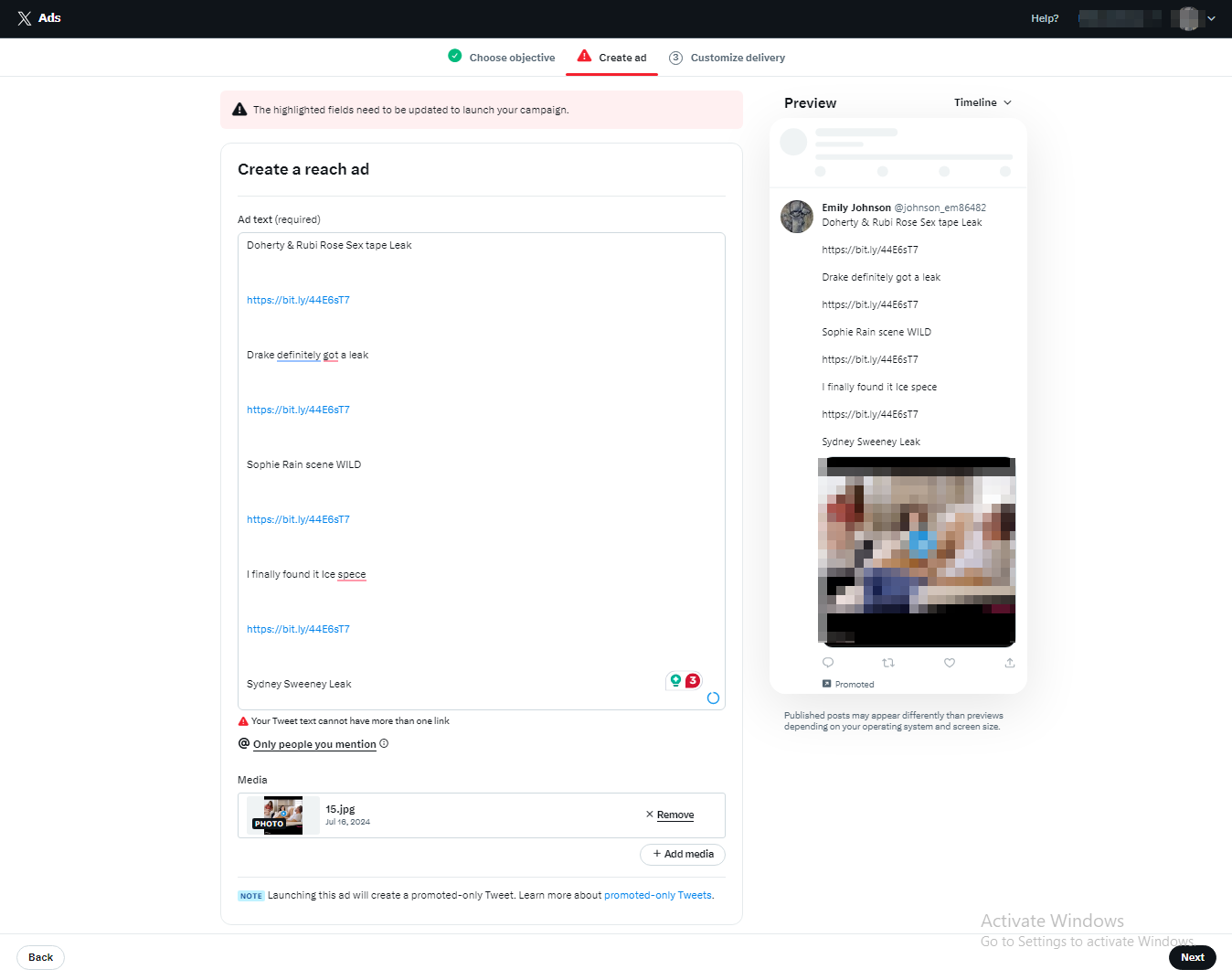Click the account avatar in the header
The height and width of the screenshot is (980, 1232).
pos(1188,18)
